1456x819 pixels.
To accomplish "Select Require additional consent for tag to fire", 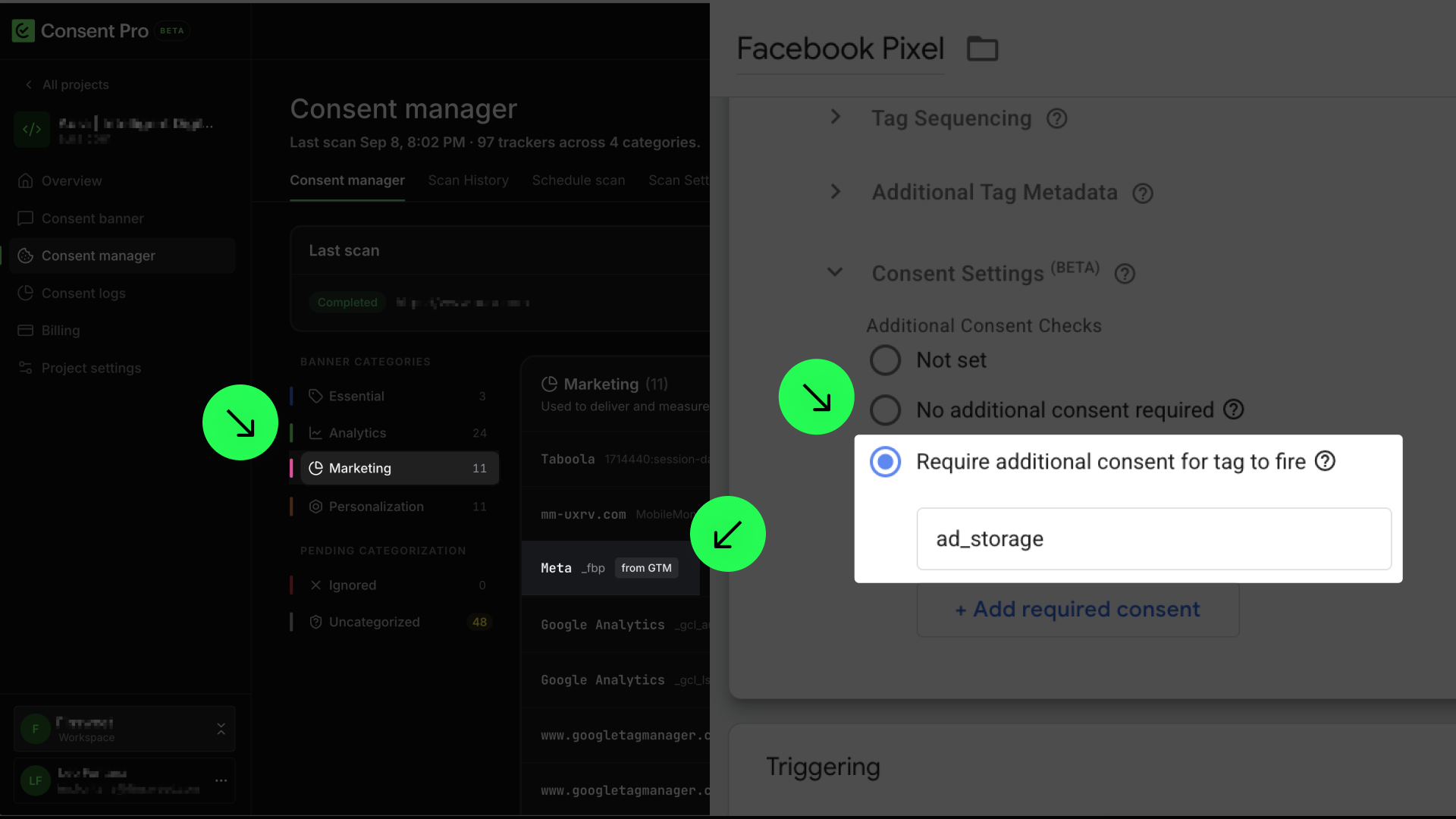I will tap(885, 462).
